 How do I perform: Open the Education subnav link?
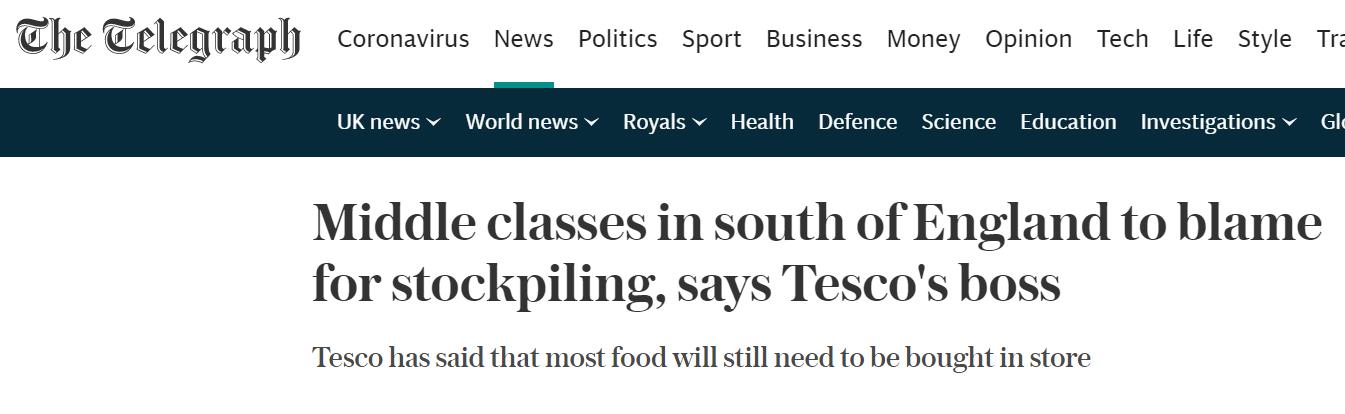(1068, 122)
